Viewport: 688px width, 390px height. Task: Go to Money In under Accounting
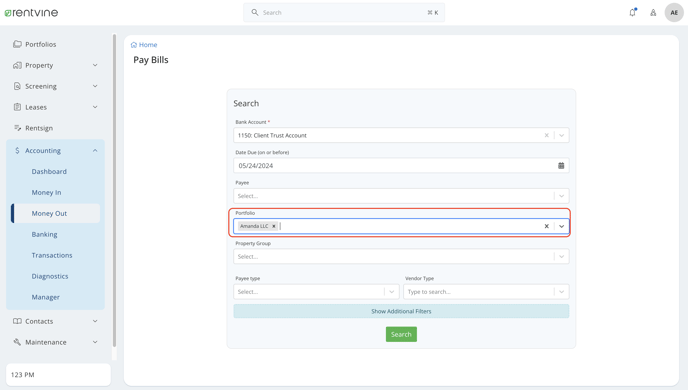tap(46, 193)
